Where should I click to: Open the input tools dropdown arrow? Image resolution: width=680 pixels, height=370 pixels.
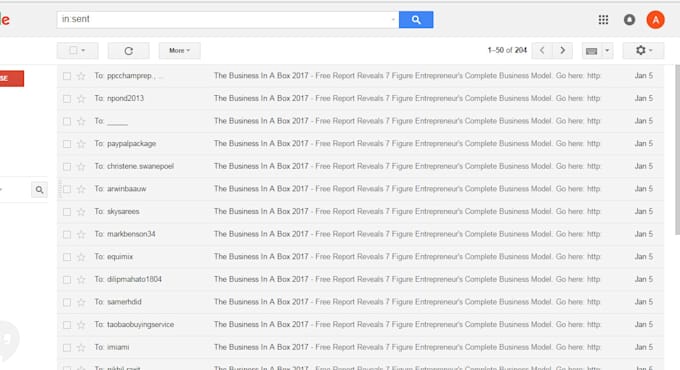point(607,51)
